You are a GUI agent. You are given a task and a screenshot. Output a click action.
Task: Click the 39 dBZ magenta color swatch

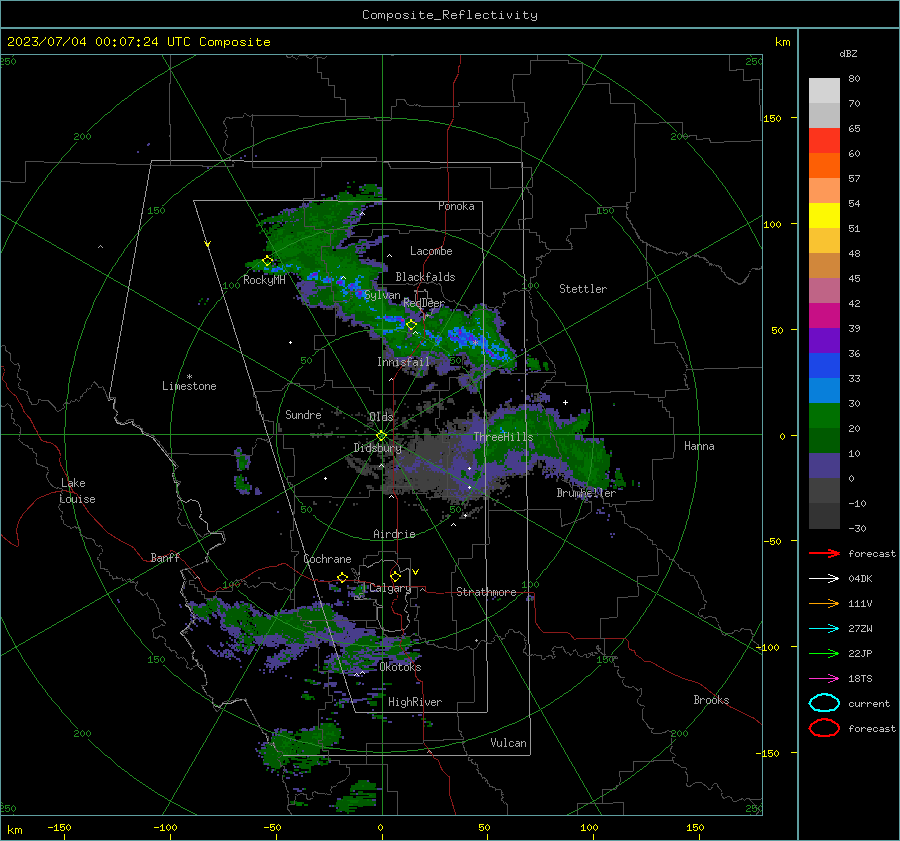pyautogui.click(x=824, y=315)
